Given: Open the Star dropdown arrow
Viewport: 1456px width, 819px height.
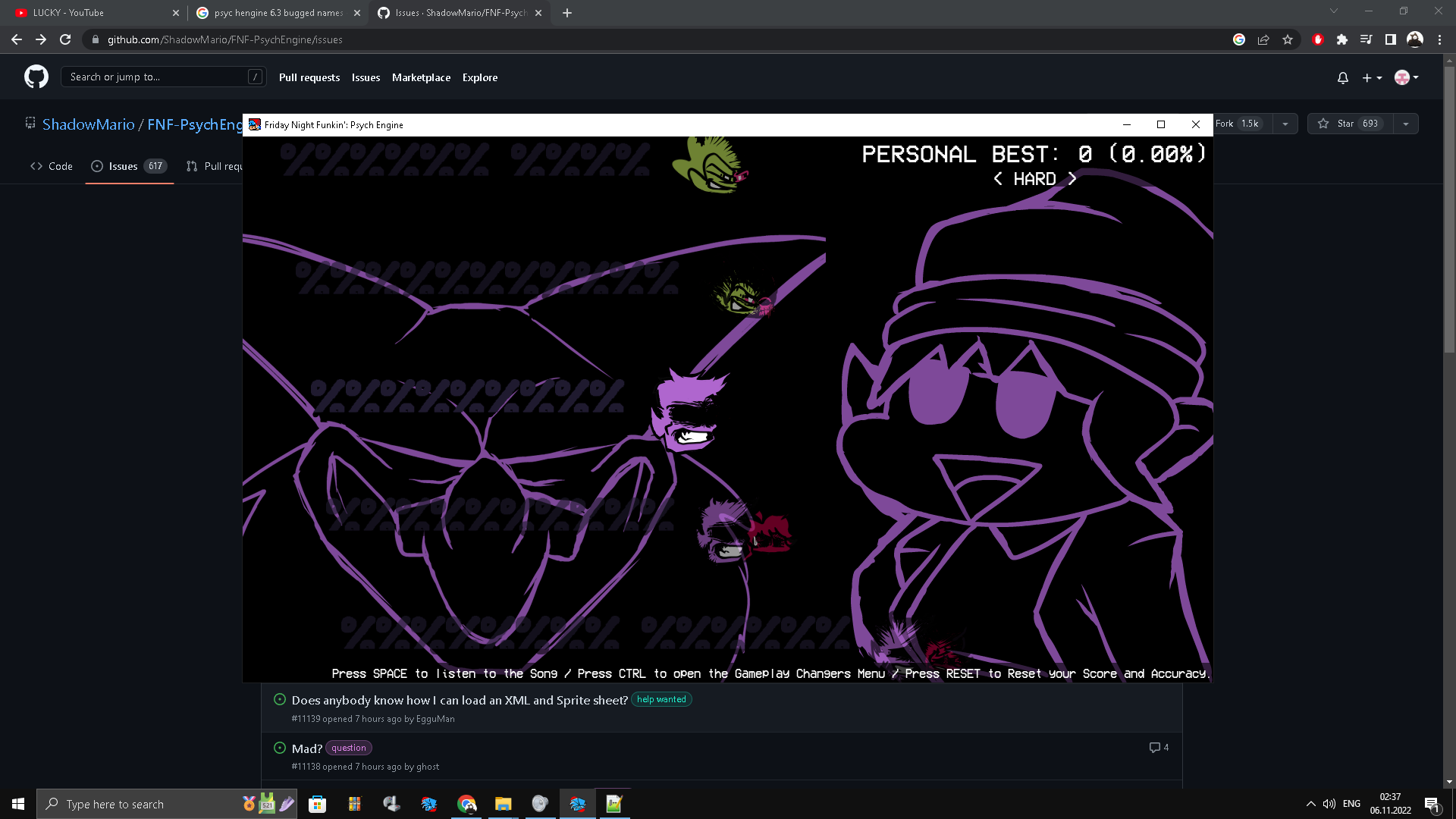Looking at the screenshot, I should point(1406,124).
